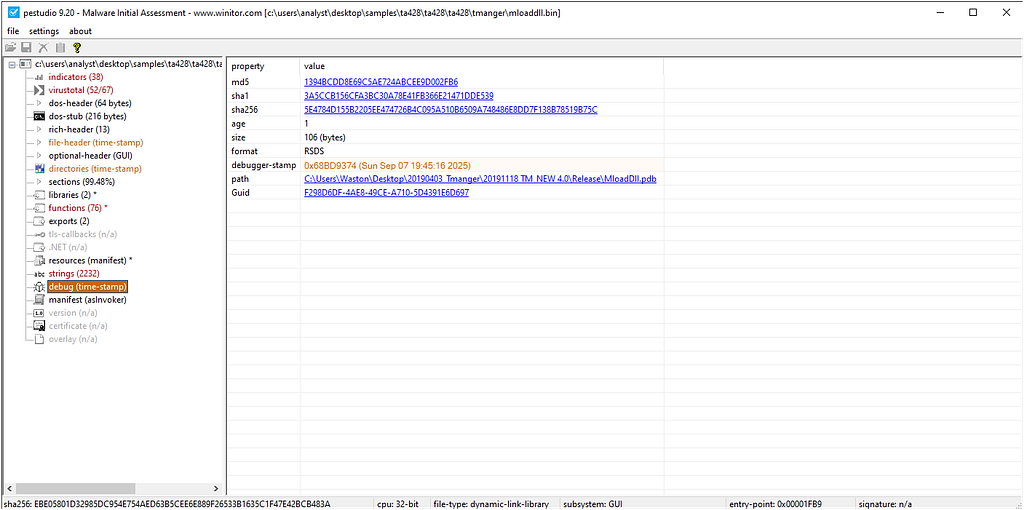Click the format value RSDS
The image size is (1024, 510).
[314, 151]
